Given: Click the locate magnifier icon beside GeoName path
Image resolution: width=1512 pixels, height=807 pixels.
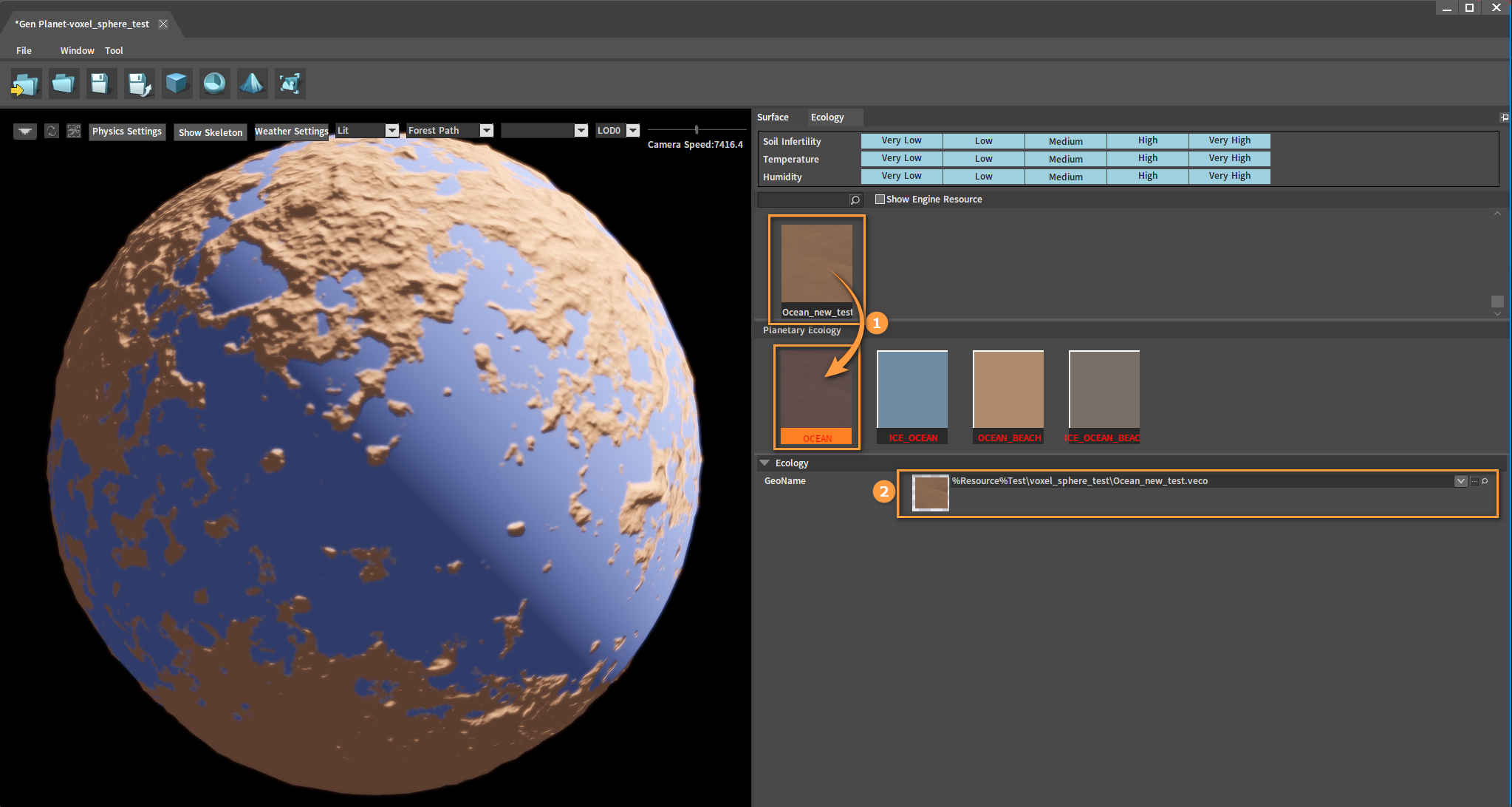Looking at the screenshot, I should point(1485,481).
